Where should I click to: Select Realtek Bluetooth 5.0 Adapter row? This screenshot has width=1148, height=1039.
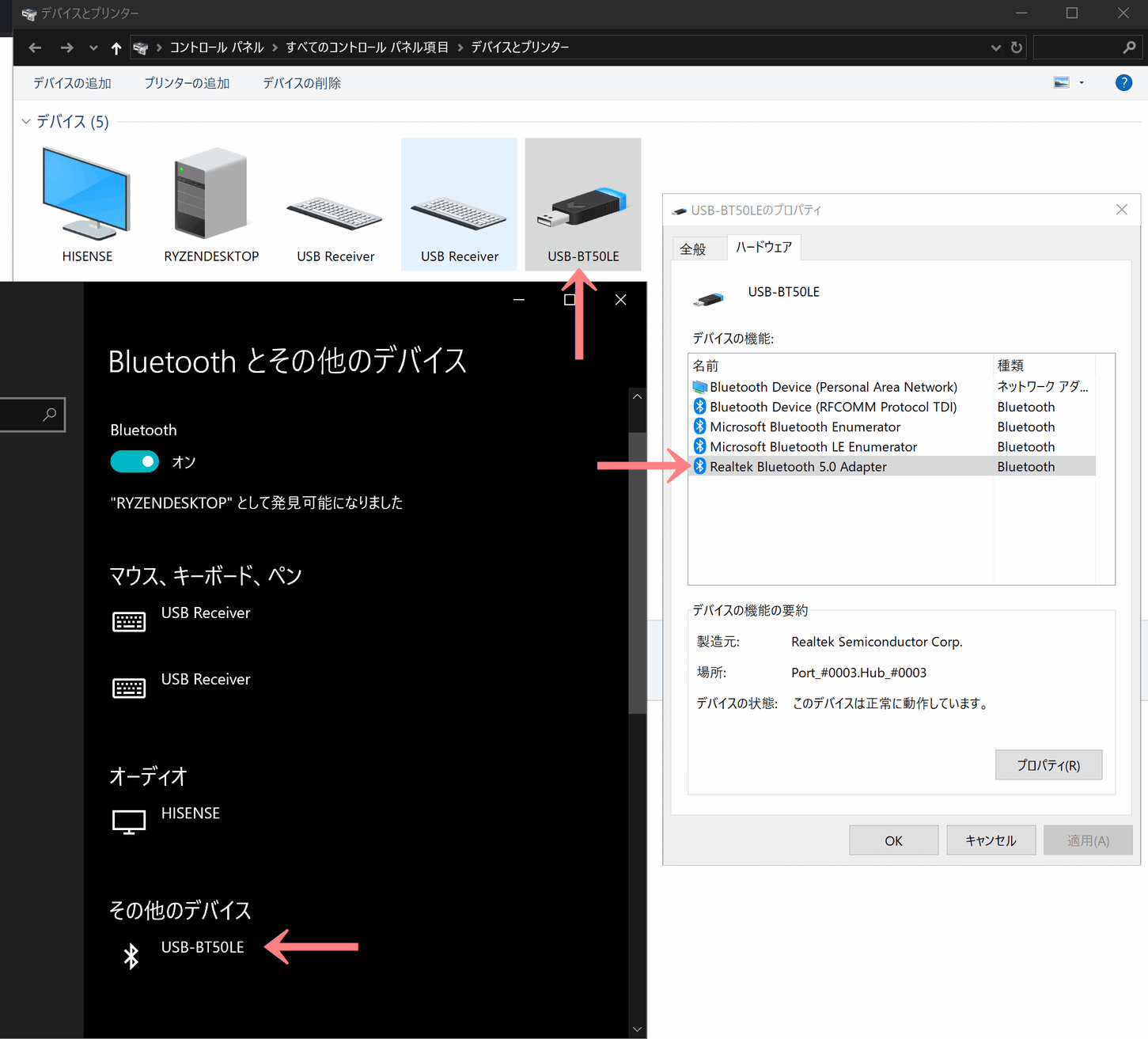[x=892, y=467]
